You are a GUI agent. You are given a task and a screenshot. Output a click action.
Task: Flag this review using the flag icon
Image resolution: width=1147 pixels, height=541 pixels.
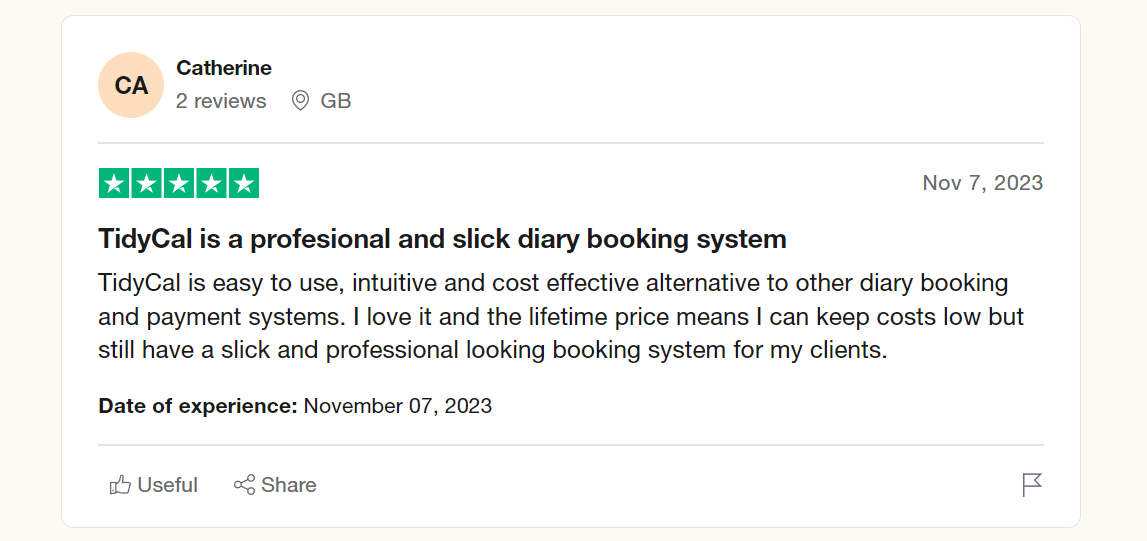click(x=1032, y=485)
